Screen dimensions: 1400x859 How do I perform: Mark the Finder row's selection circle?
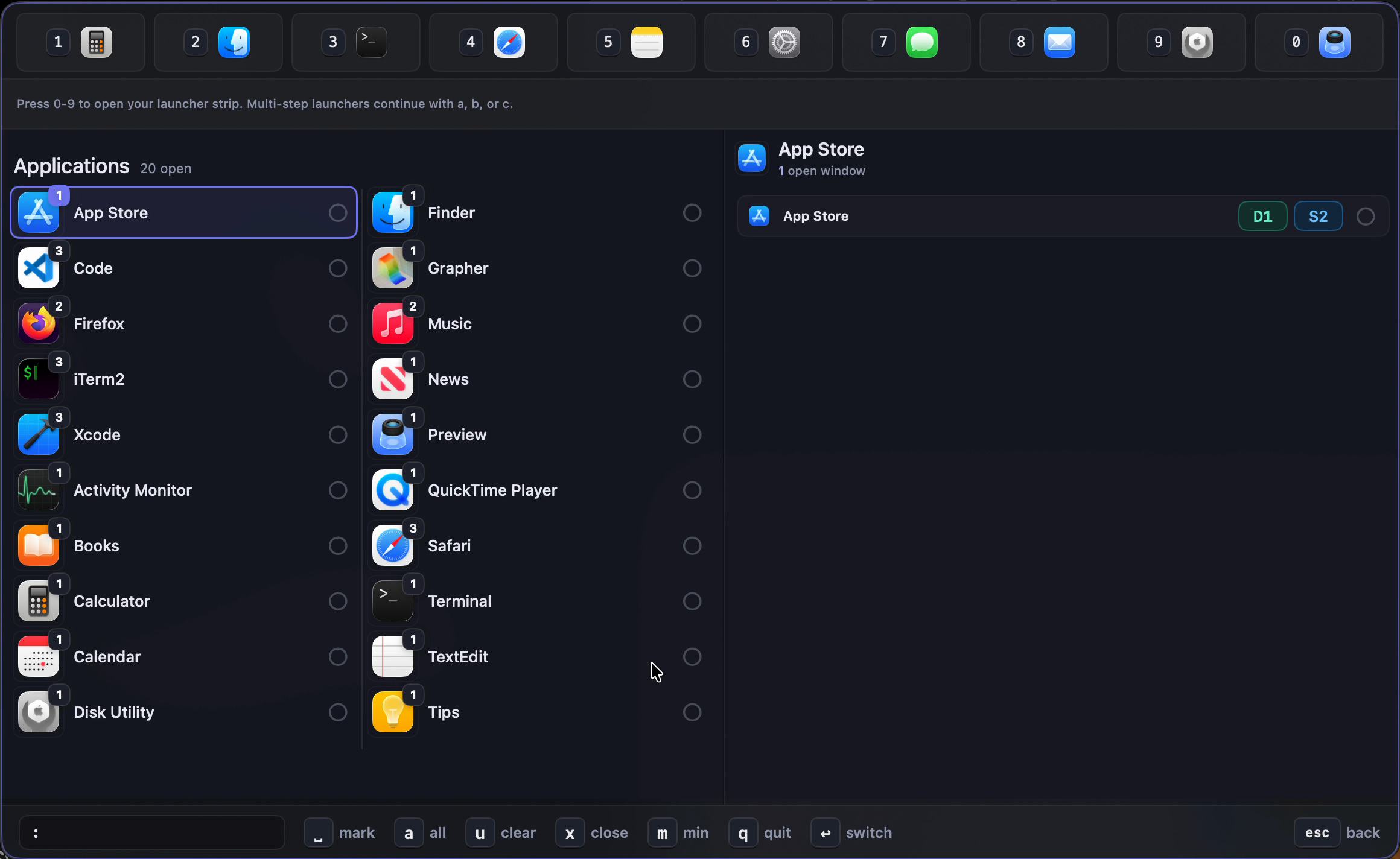(692, 213)
